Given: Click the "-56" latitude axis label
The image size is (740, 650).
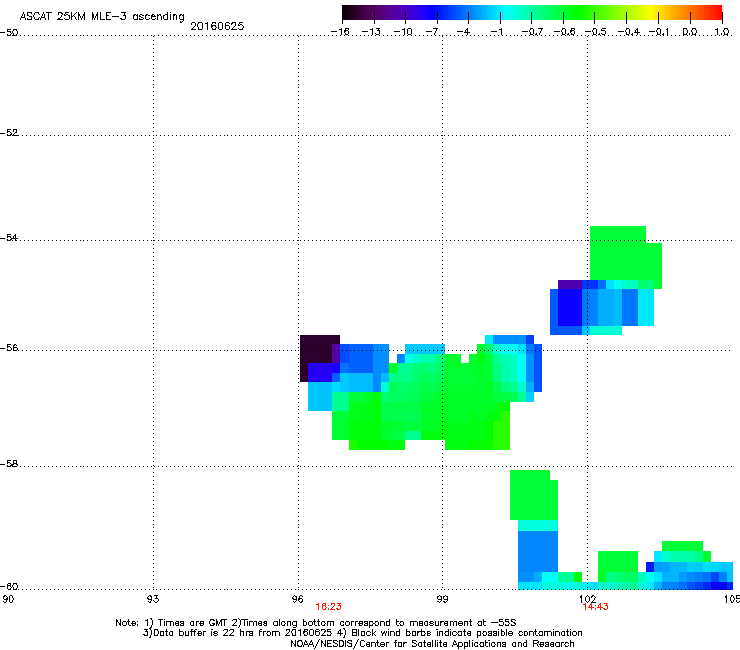Looking at the screenshot, I should (9, 348).
